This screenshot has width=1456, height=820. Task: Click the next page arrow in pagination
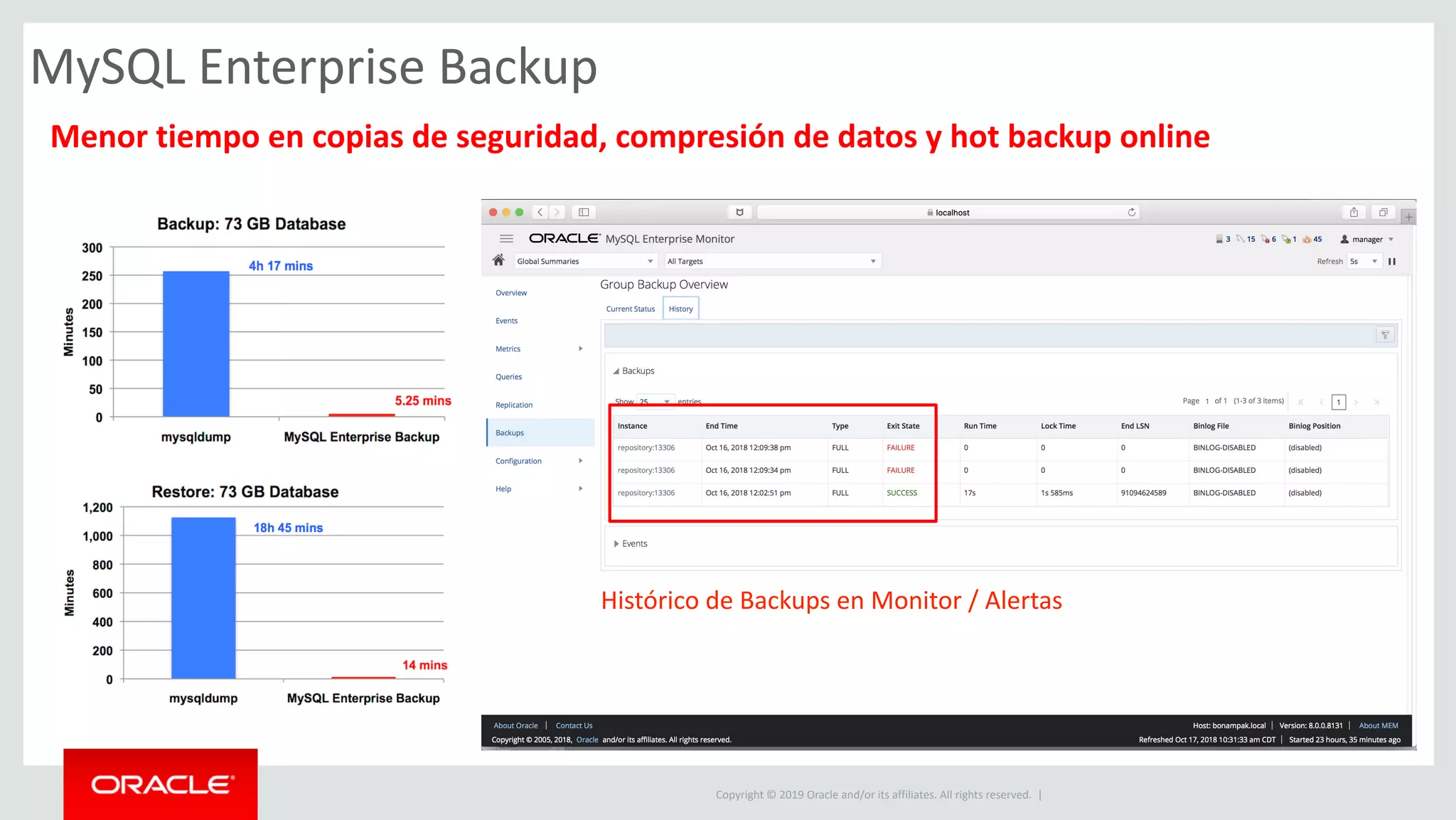(1356, 402)
